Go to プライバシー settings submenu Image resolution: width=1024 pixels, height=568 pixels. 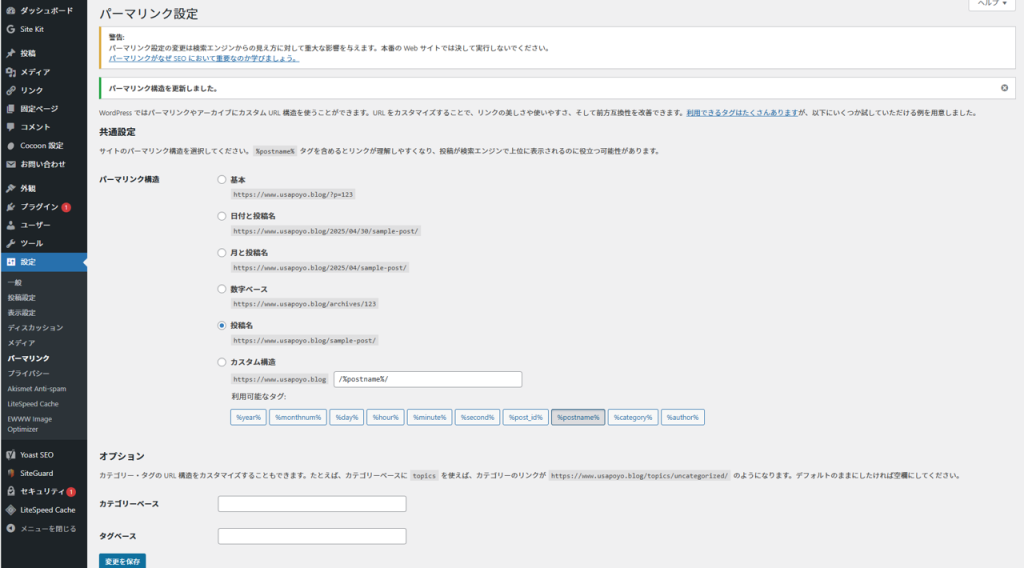point(29,373)
